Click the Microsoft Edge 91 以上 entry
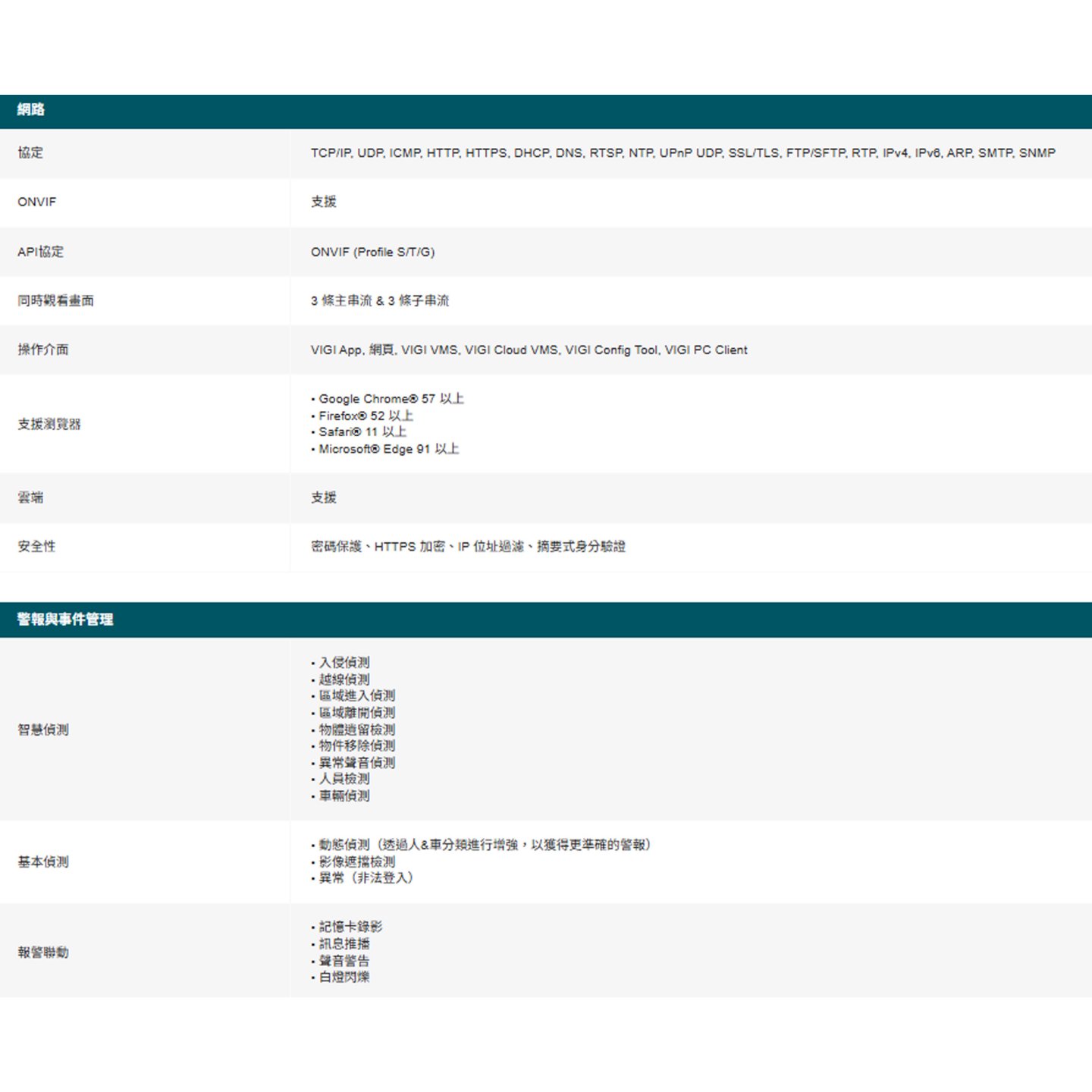The height and width of the screenshot is (1092, 1092). click(x=388, y=449)
